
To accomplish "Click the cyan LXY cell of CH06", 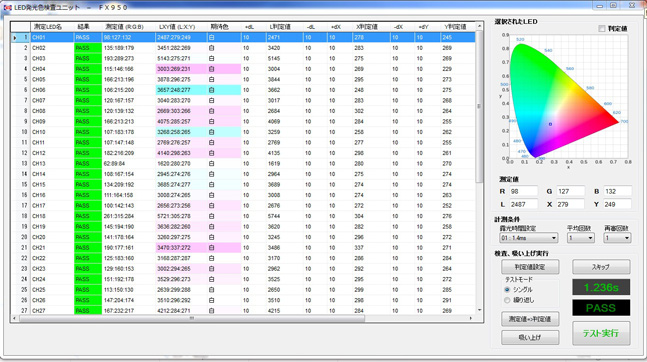I will click(181, 90).
